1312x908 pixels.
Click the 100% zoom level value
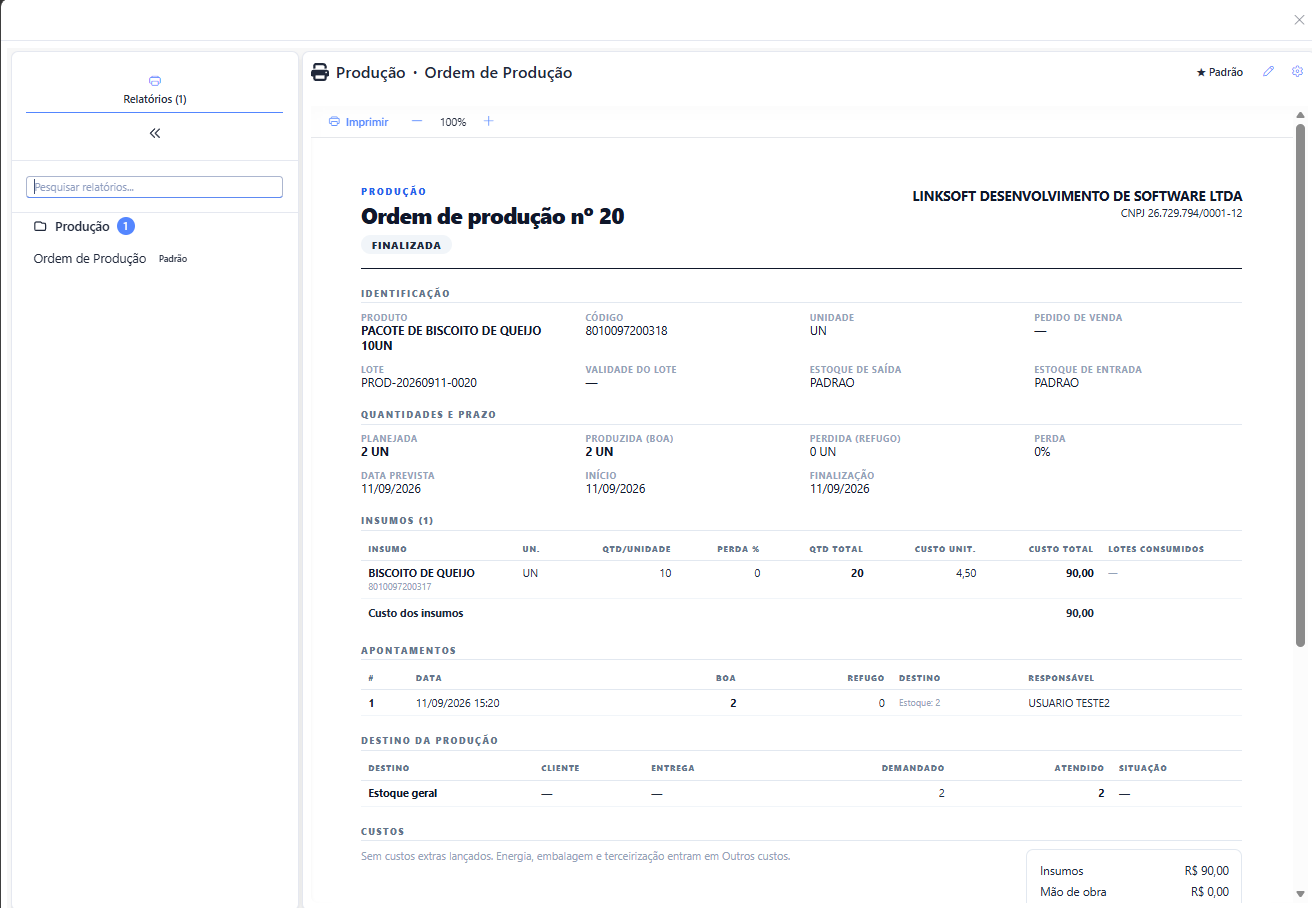(453, 122)
